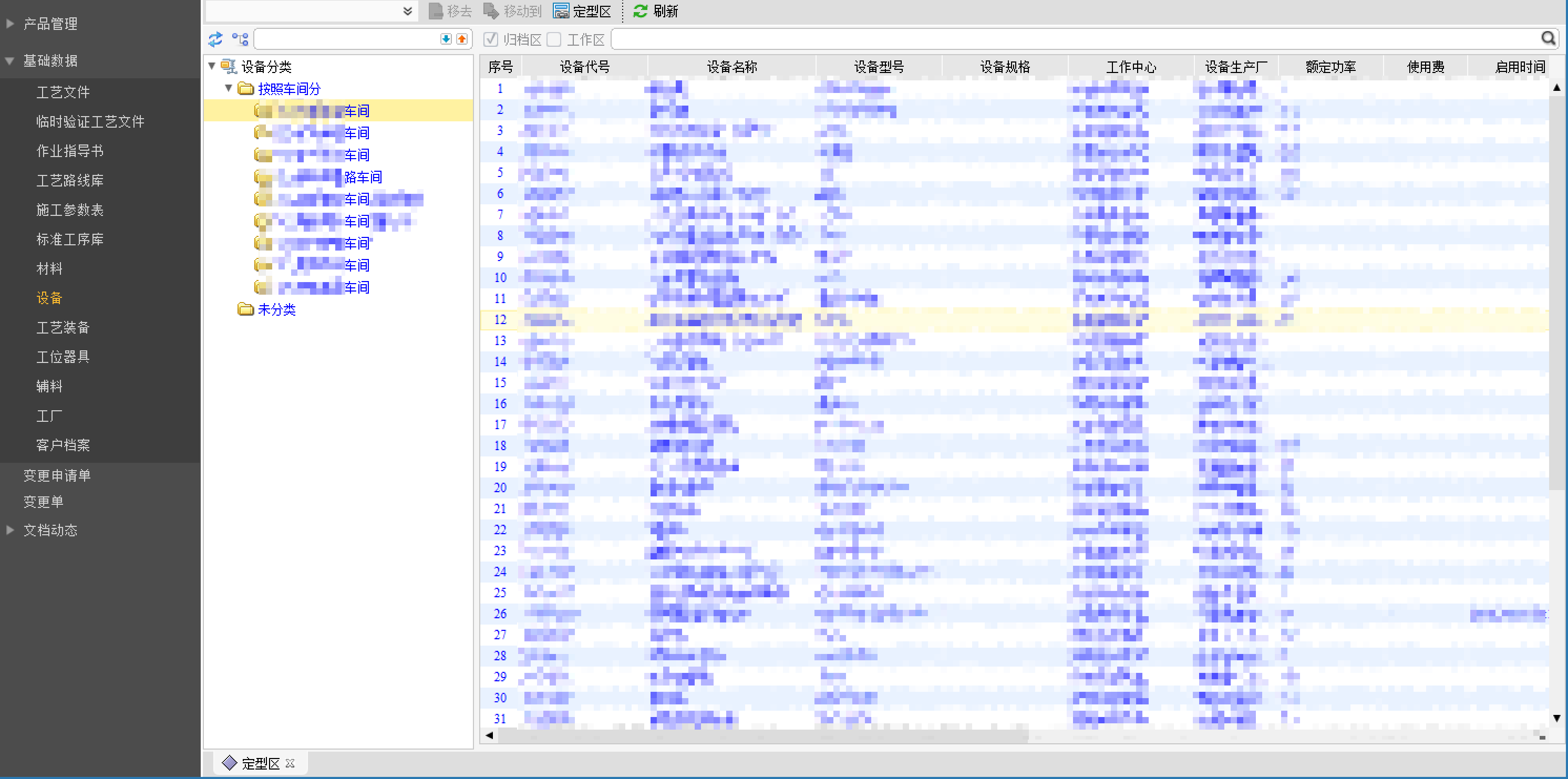Click the 定型区 toolbar icon

(x=561, y=11)
